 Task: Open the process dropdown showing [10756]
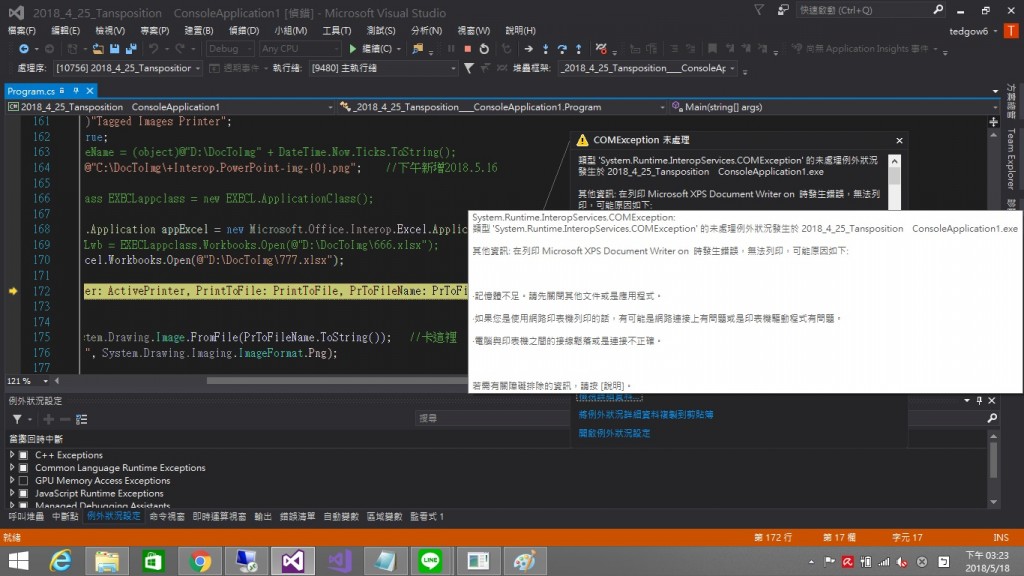point(127,68)
